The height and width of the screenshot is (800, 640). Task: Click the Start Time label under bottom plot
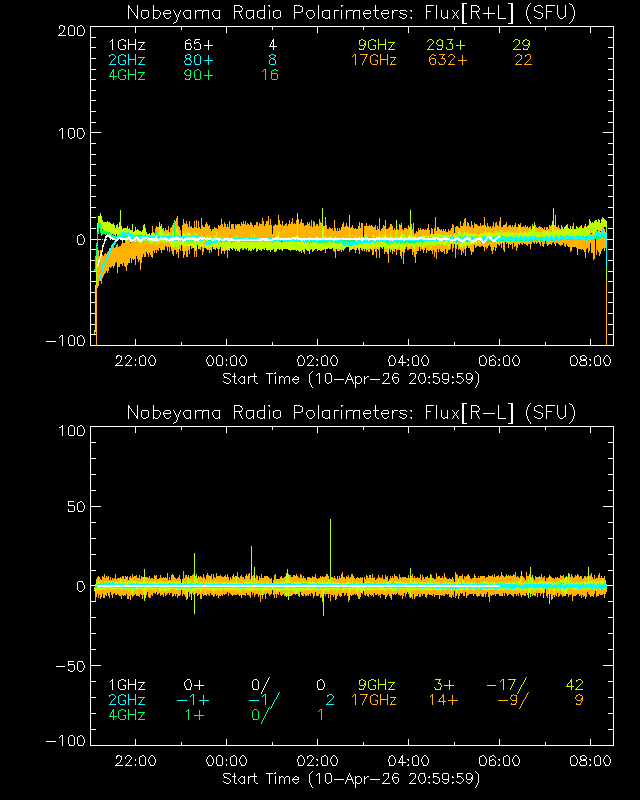pos(351,778)
